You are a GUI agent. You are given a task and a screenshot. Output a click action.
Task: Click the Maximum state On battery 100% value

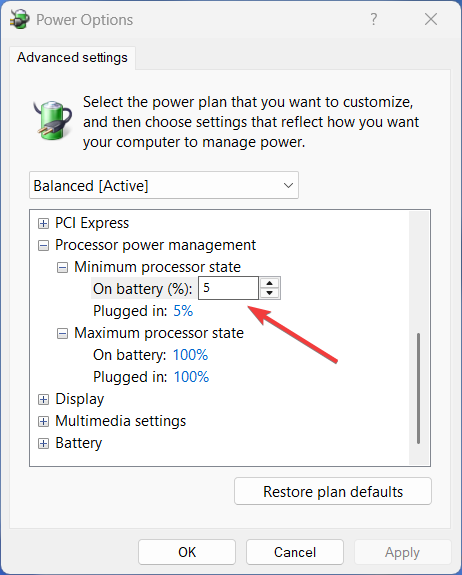(x=190, y=355)
